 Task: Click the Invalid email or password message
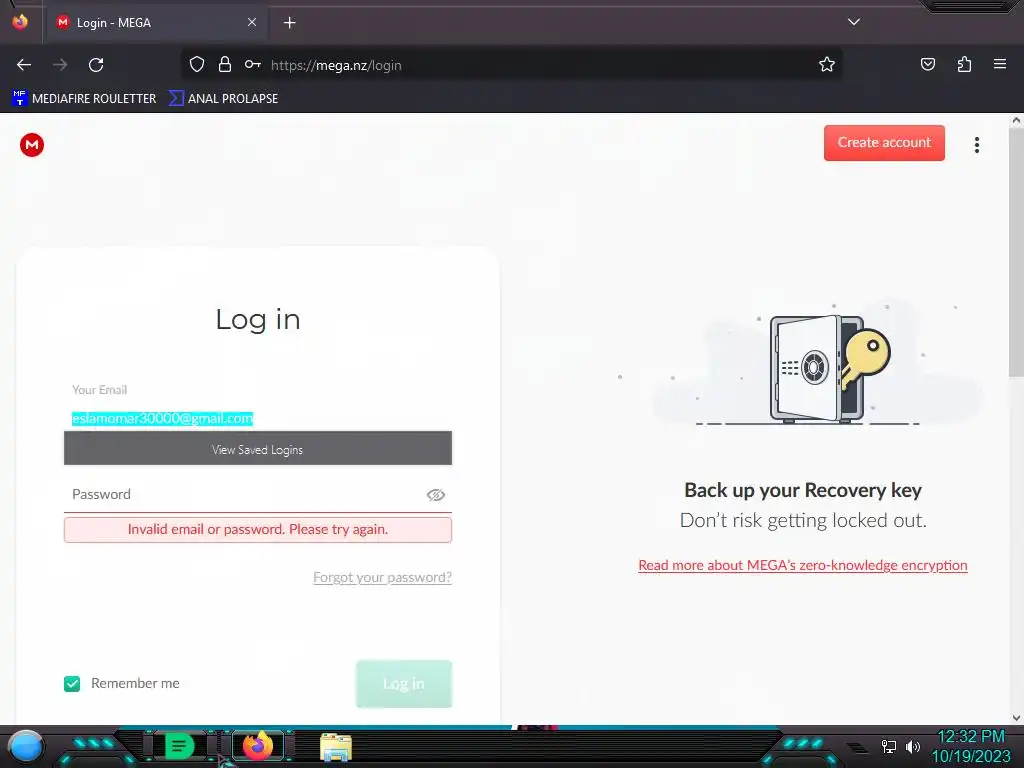point(257,530)
